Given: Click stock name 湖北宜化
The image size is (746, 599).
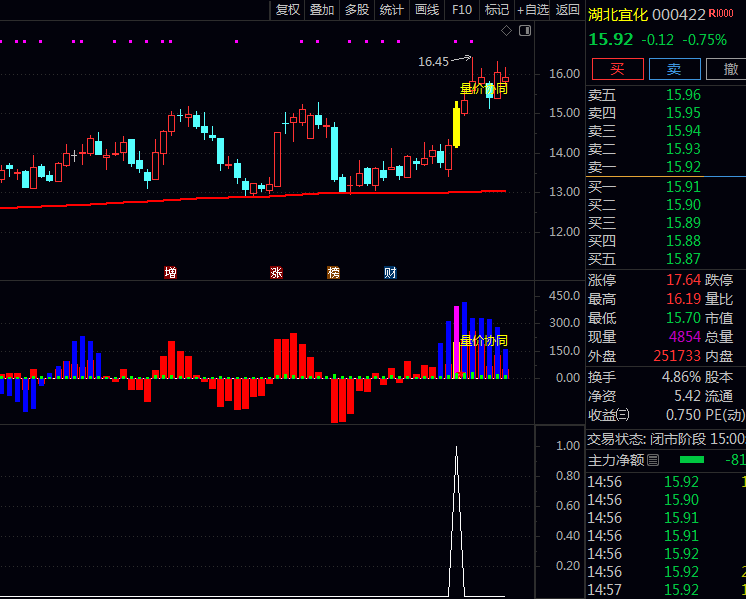Looking at the screenshot, I should (618, 15).
